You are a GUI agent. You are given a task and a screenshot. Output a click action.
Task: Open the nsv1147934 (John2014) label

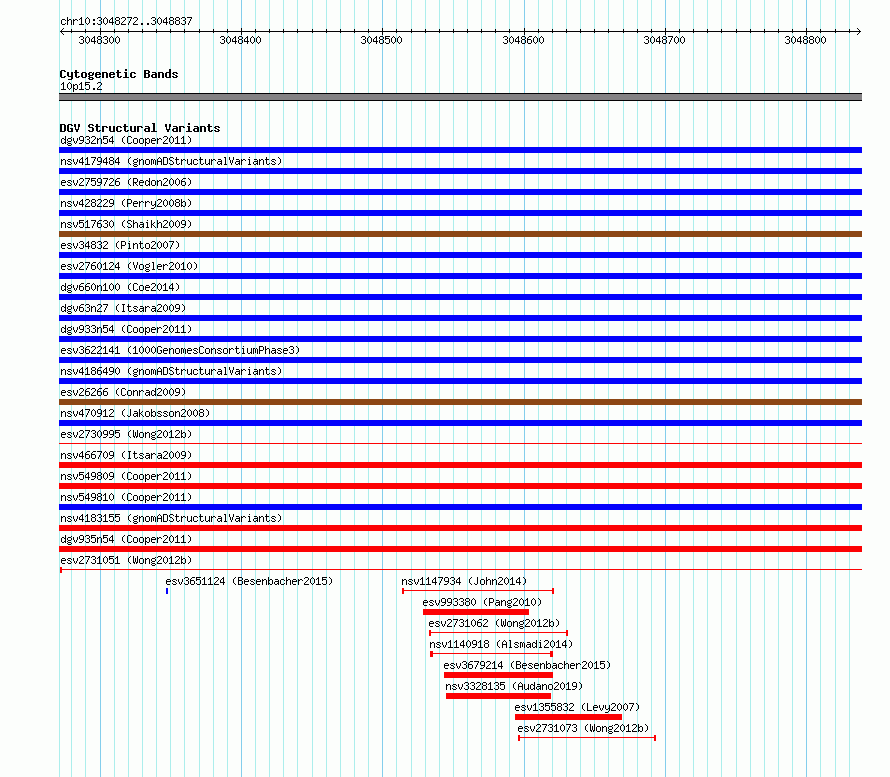(464, 581)
